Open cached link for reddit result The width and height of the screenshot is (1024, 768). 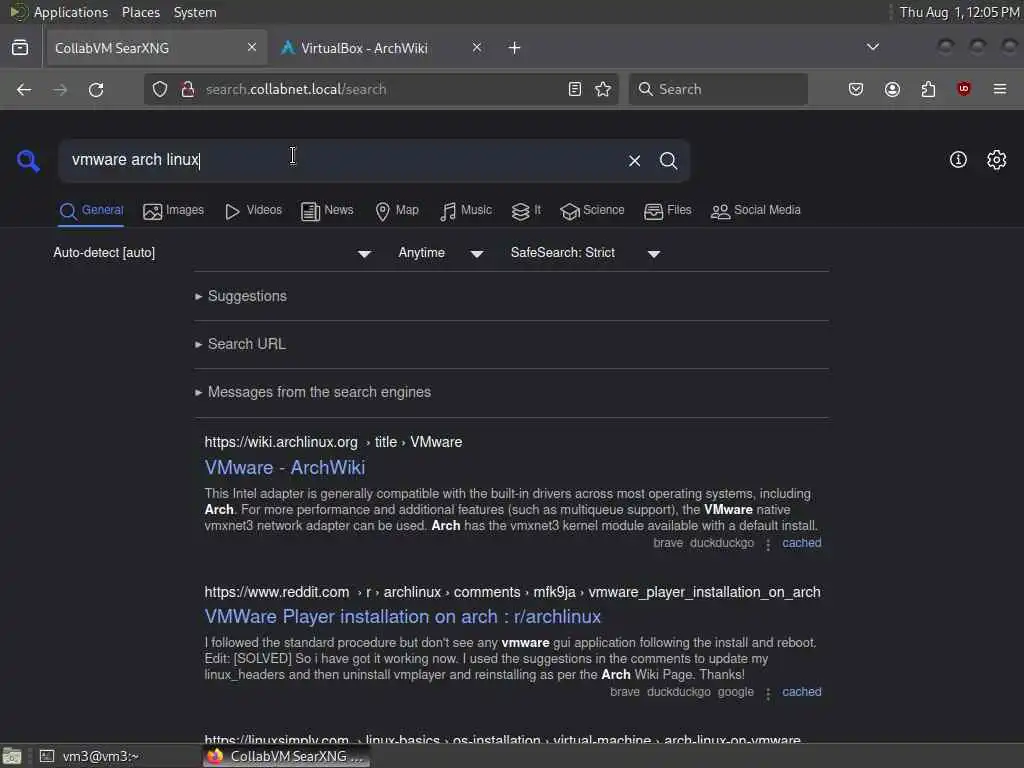click(x=802, y=692)
